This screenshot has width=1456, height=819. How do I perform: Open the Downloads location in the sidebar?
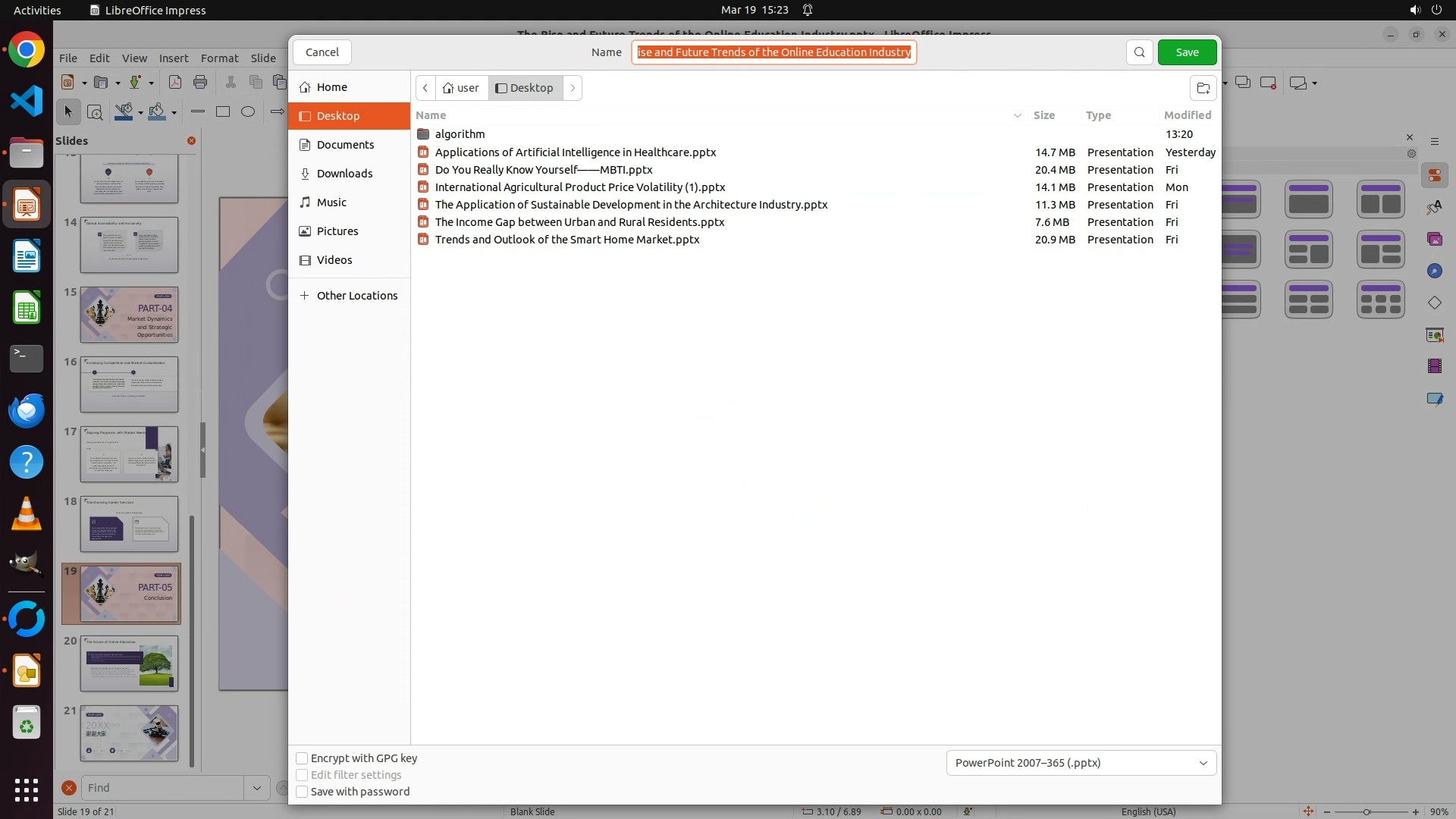(x=344, y=174)
